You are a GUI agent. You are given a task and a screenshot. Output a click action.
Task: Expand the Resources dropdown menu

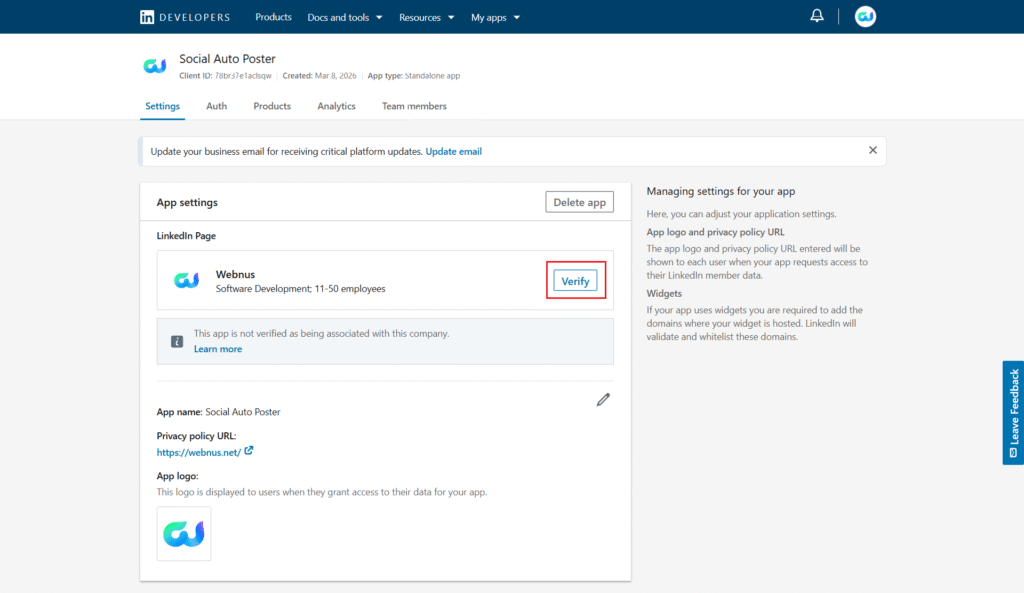[427, 17]
